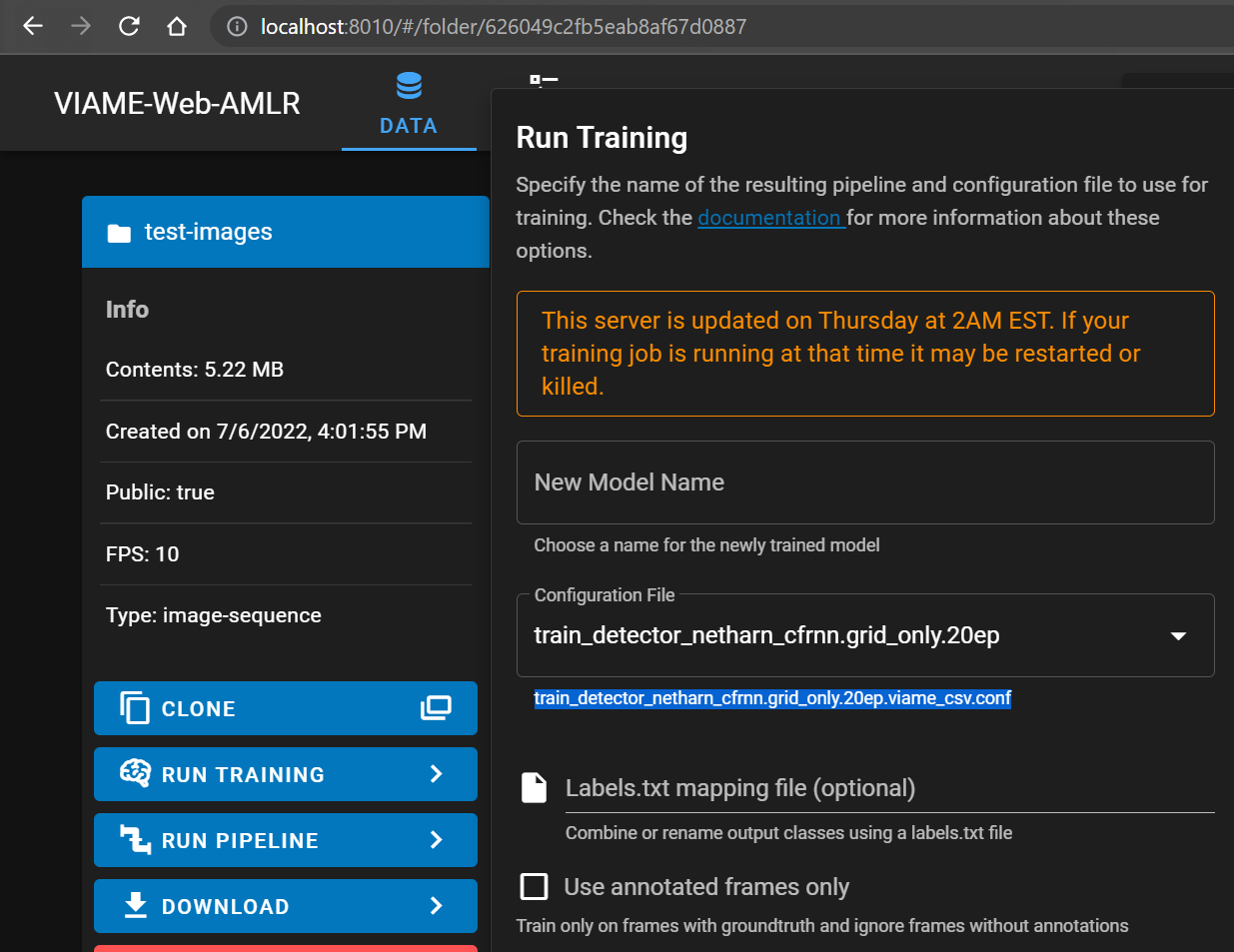Expand the Download options chevron
Image resolution: width=1234 pixels, height=952 pixels.
[436, 906]
